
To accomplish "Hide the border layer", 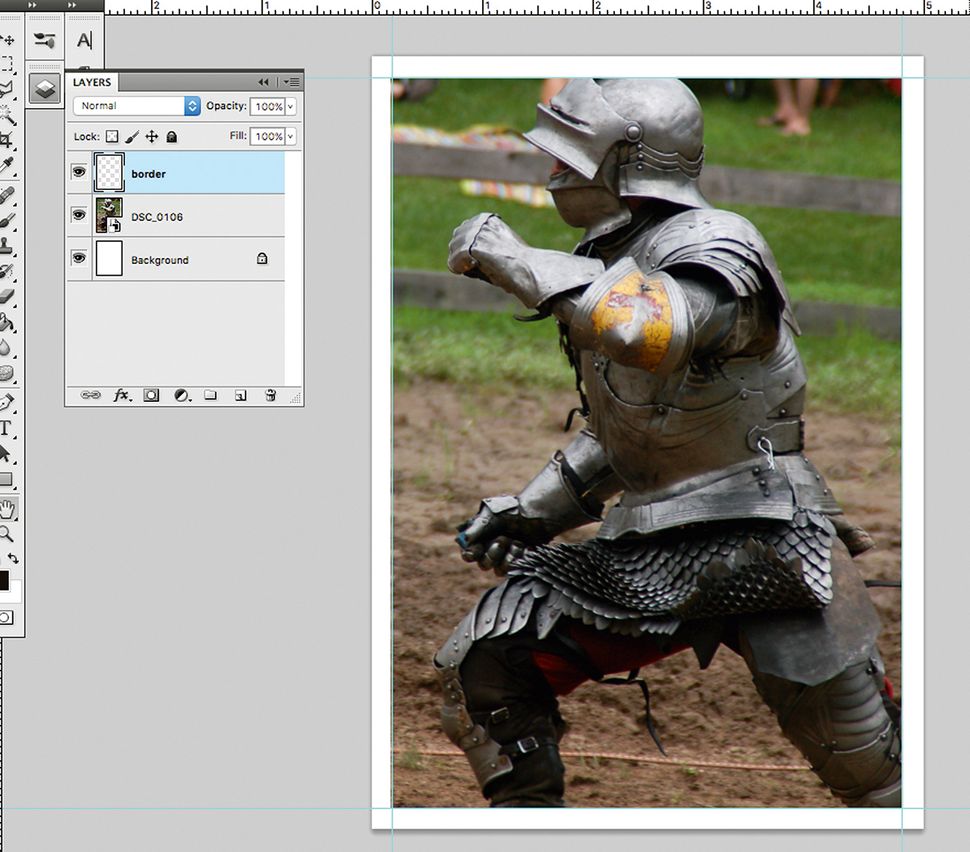I will coord(79,172).
